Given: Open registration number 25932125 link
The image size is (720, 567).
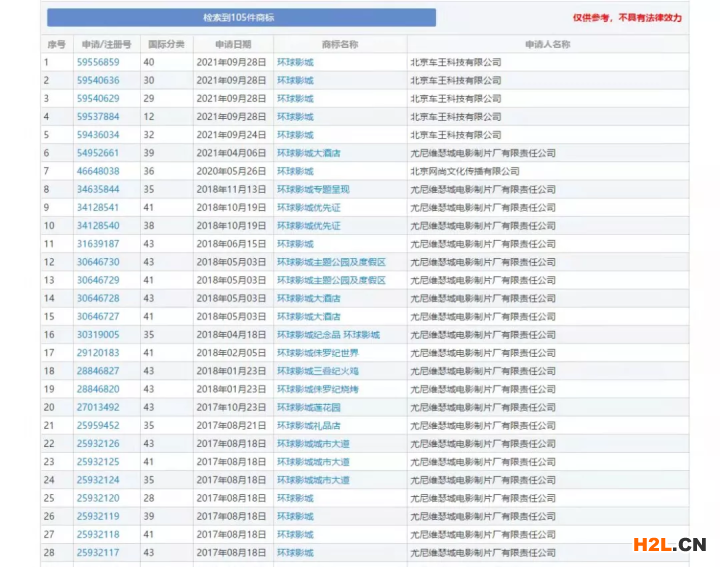Looking at the screenshot, I should point(98,462).
